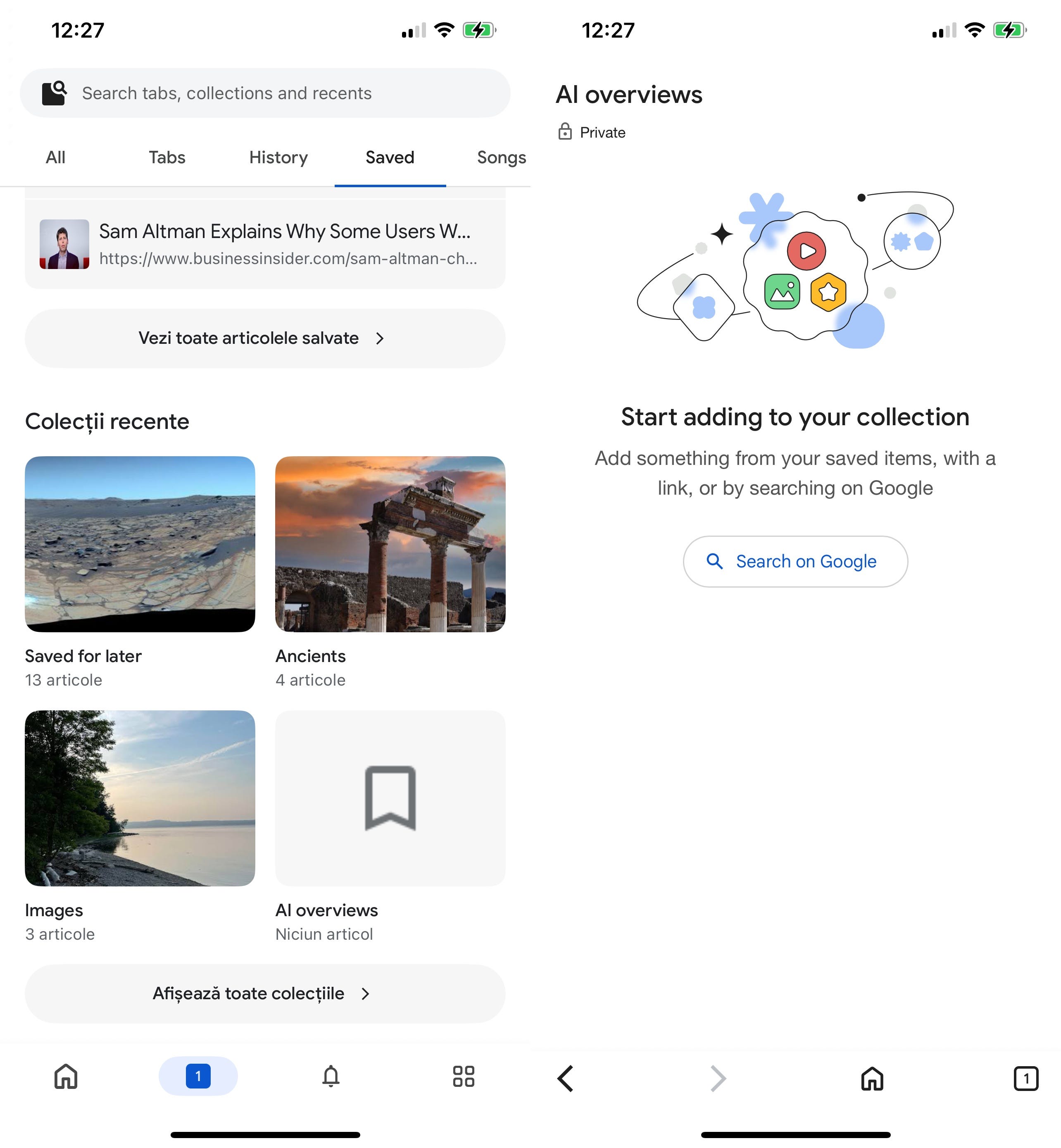
Task: Go back with the left arrow
Action: tap(566, 1079)
